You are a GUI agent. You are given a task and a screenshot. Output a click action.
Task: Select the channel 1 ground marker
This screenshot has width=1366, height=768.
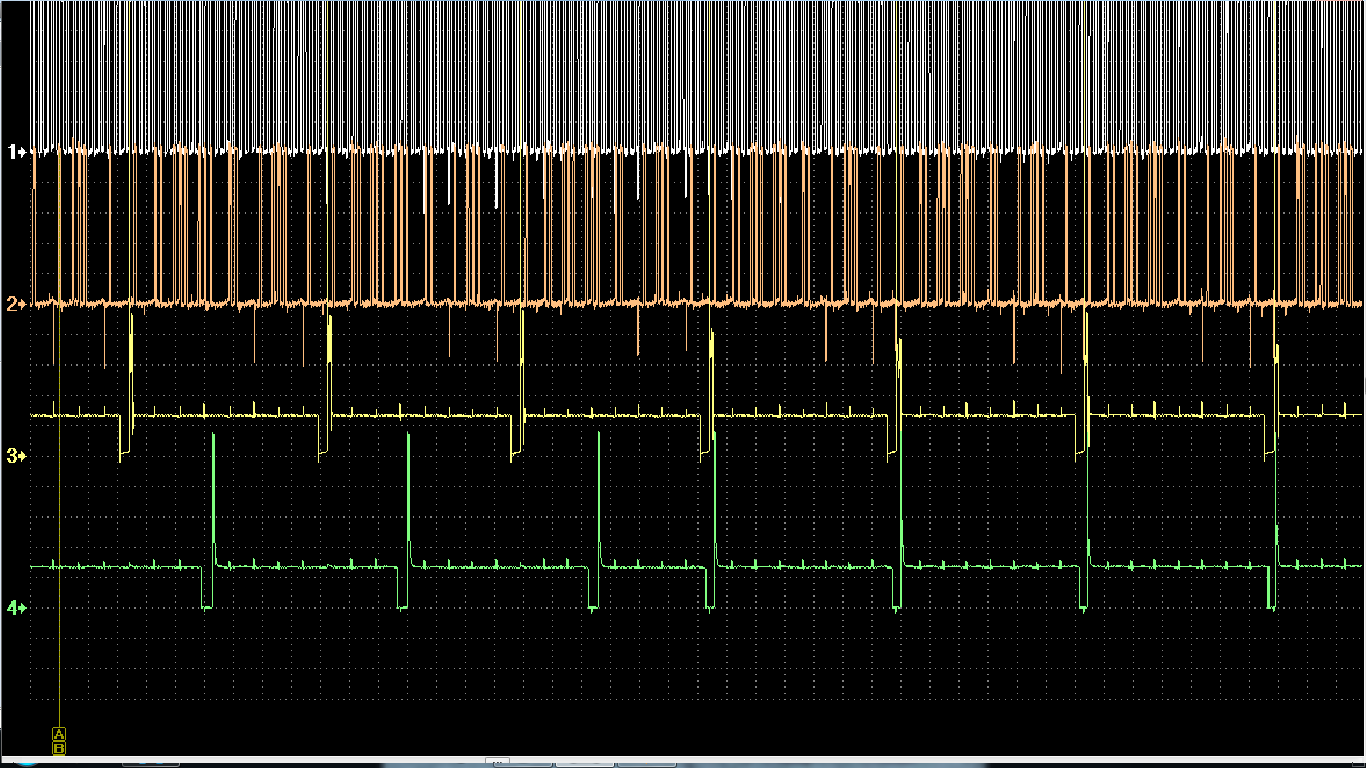[x=15, y=152]
